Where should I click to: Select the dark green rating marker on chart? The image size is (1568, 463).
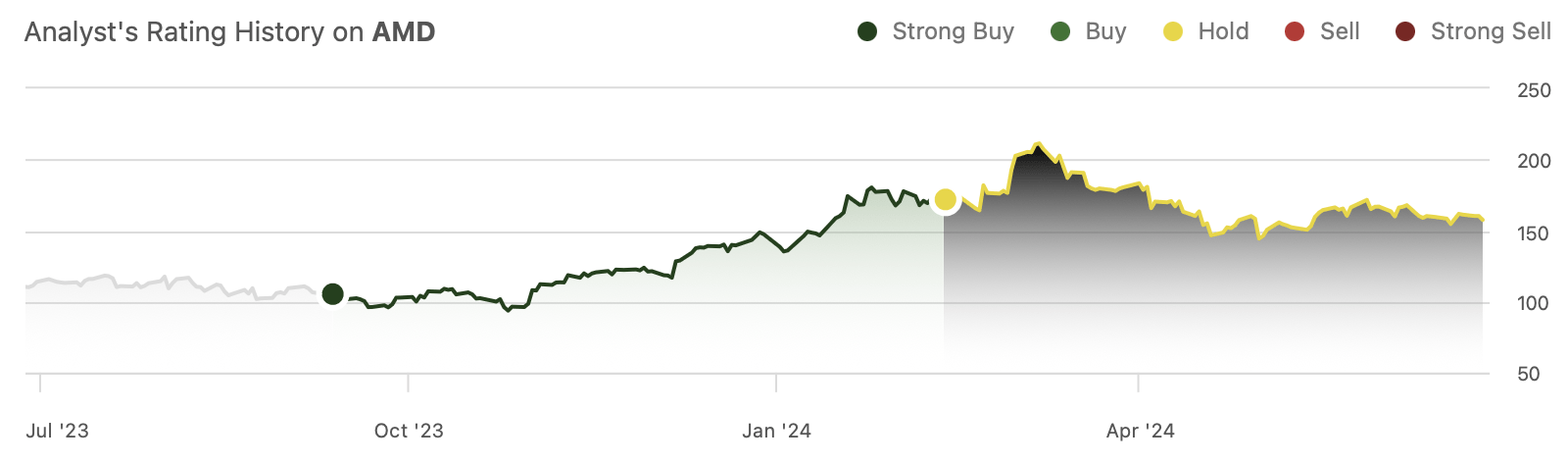click(x=332, y=293)
